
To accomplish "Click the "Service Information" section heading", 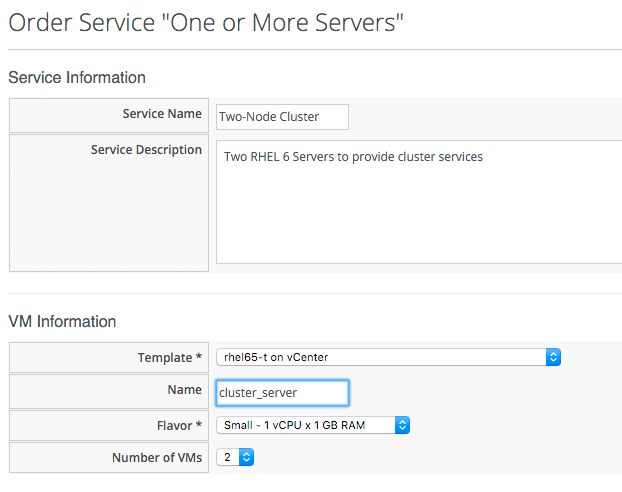I will [x=77, y=77].
